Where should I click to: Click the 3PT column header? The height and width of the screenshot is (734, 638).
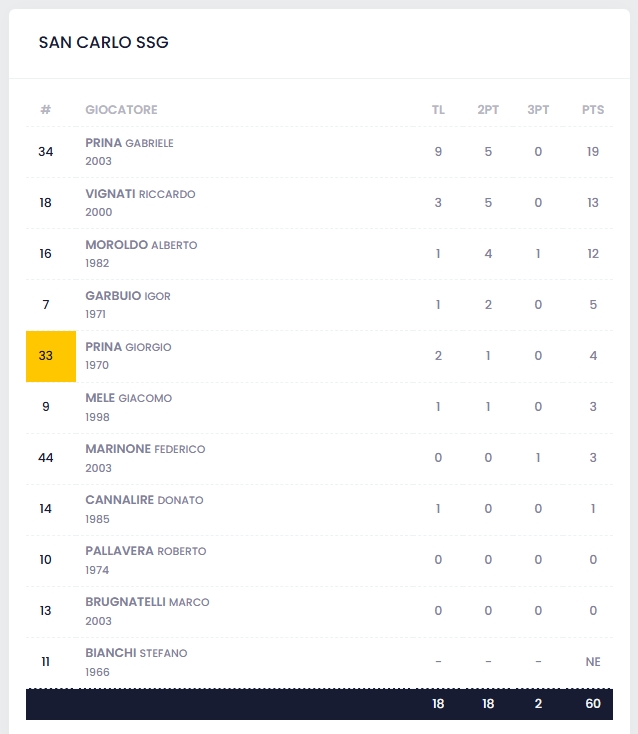point(538,110)
